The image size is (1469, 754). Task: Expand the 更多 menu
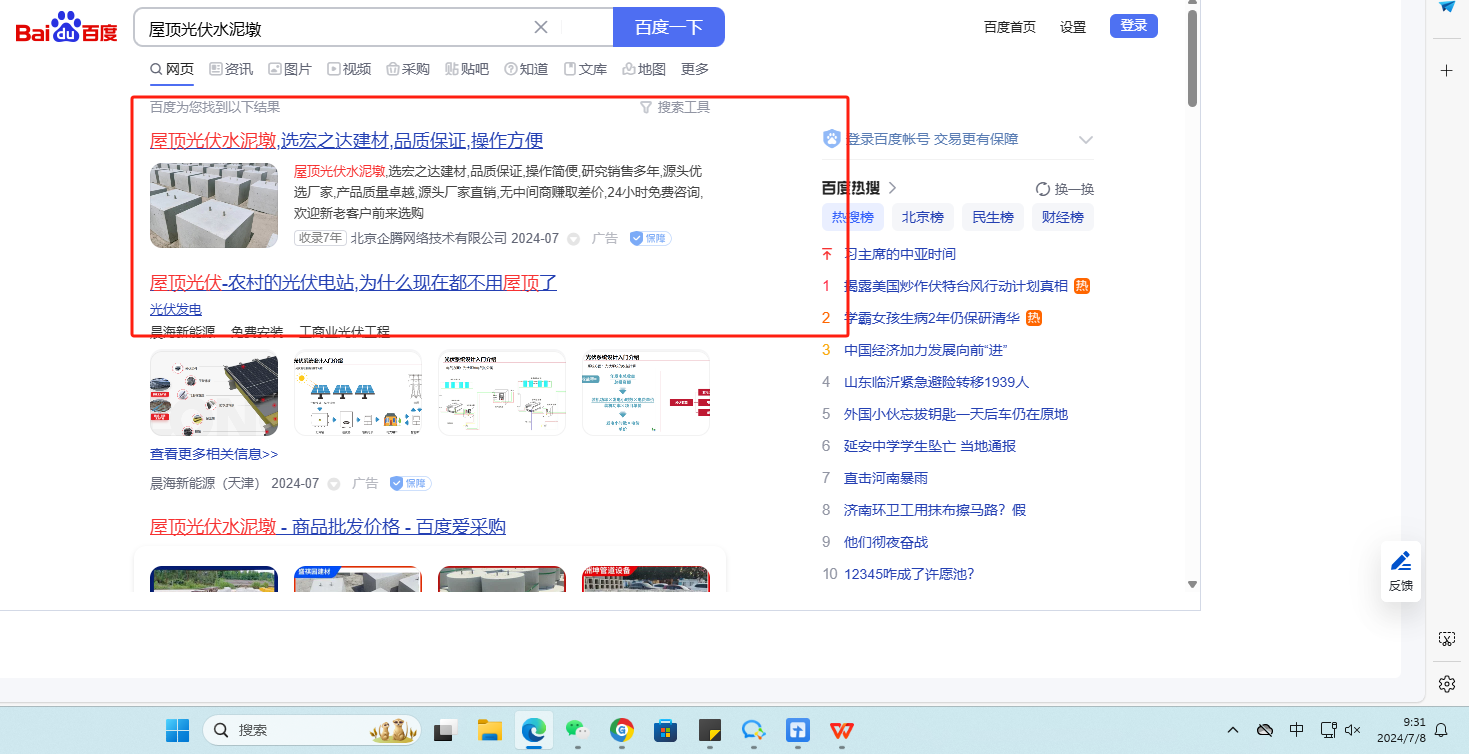click(x=695, y=69)
